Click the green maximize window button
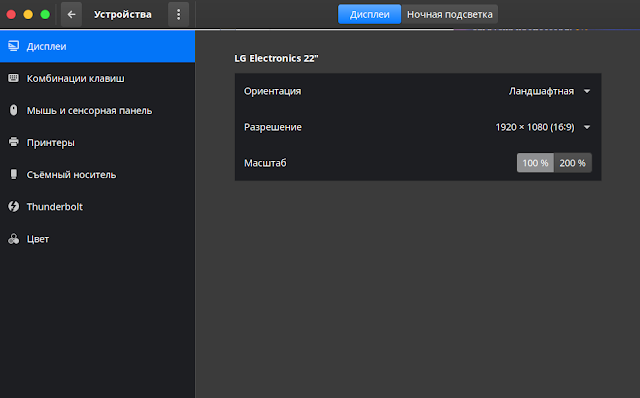Screen dimensions: 640x398 click(45, 14)
